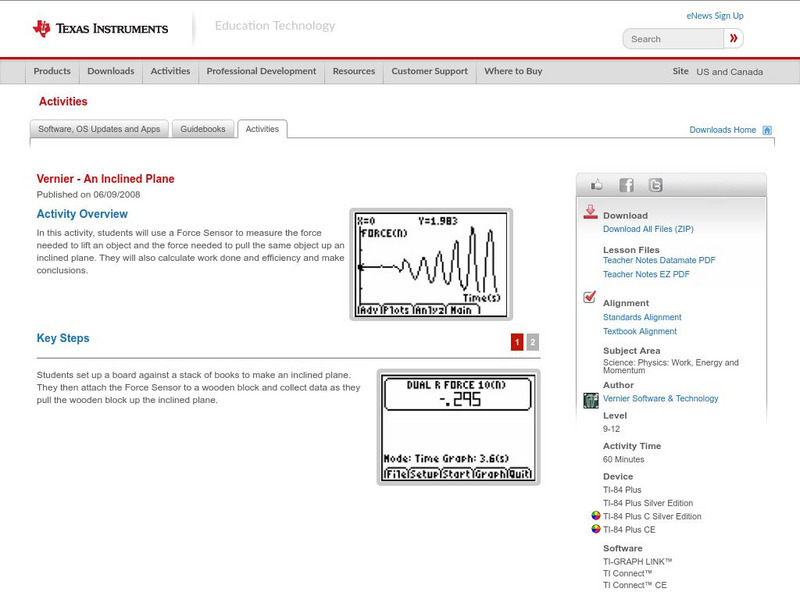Switch to the Guidebooks tab
Screen dimensions: 800x592
(x=204, y=129)
